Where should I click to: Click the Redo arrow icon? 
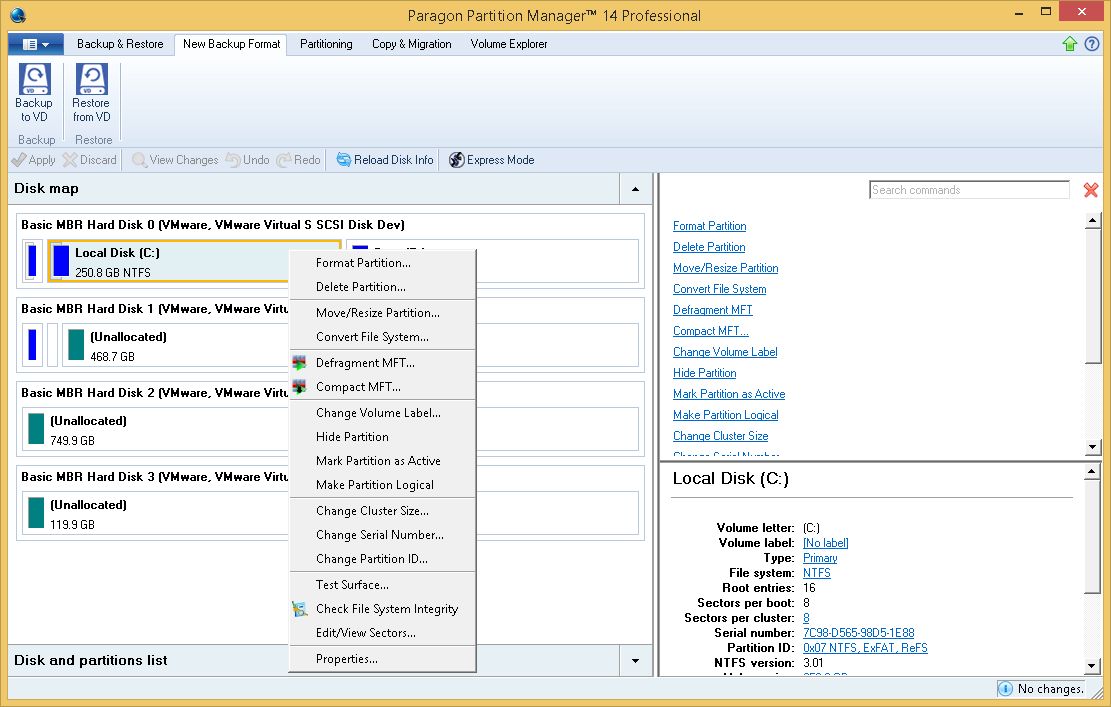284,160
